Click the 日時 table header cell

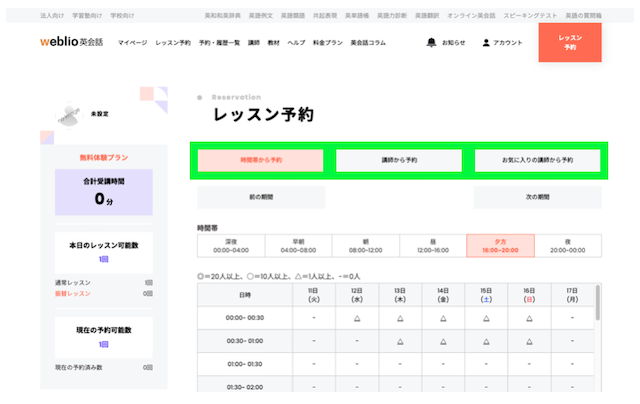[245, 295]
